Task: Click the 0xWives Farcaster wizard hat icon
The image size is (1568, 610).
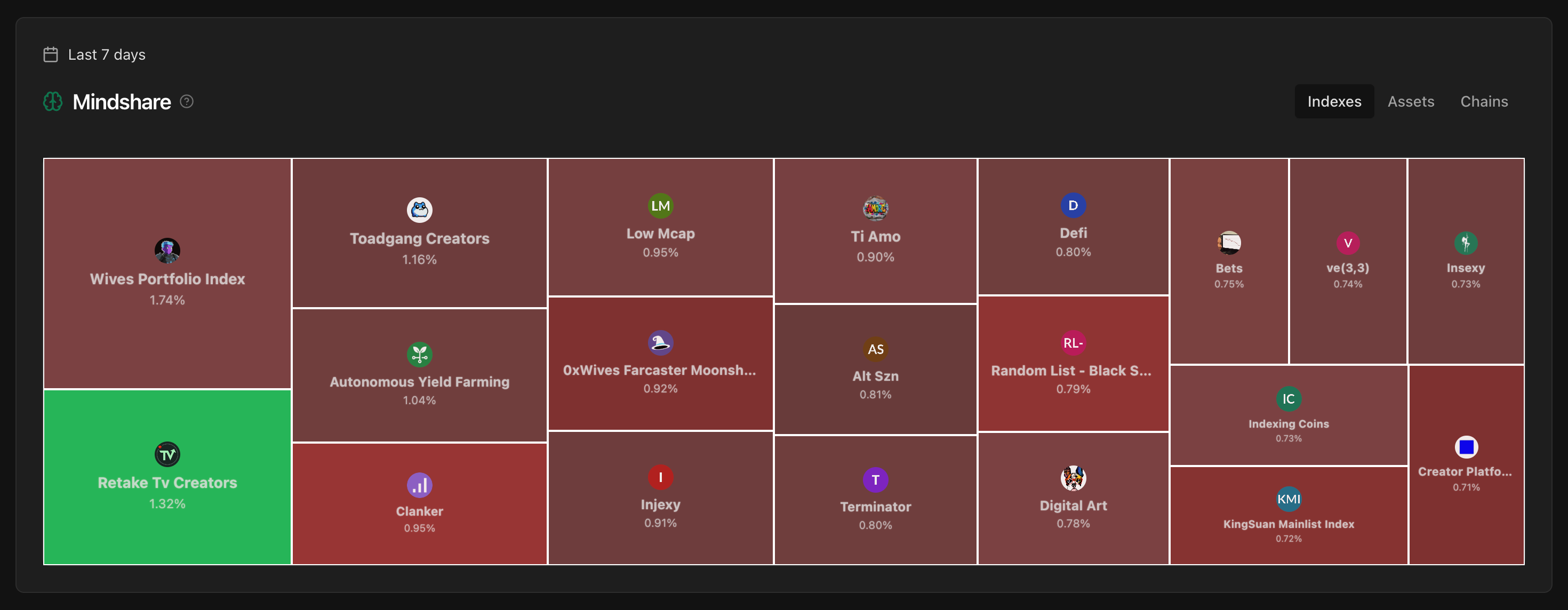Action: tap(660, 343)
